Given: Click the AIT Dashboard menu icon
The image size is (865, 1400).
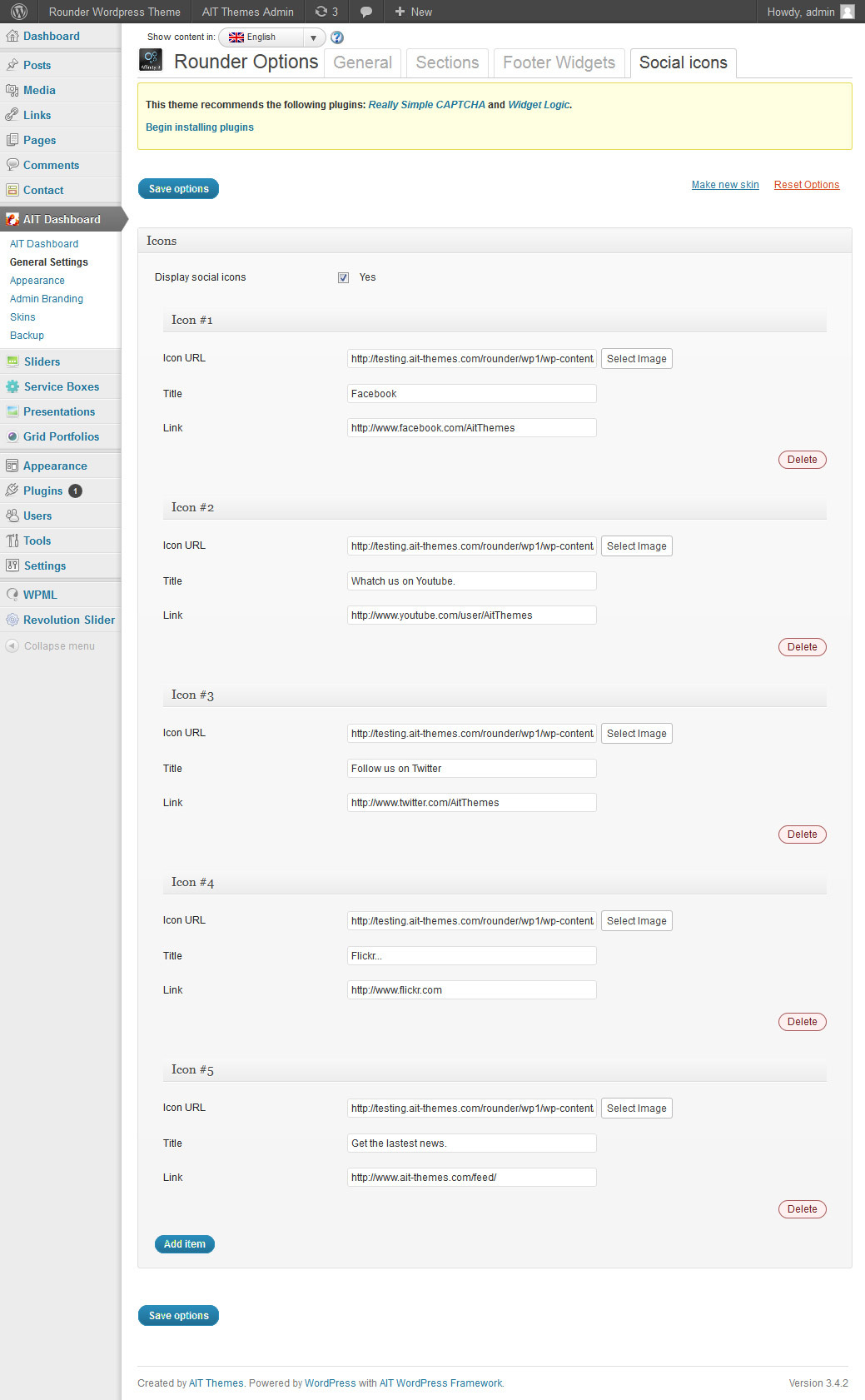Looking at the screenshot, I should 12,219.
